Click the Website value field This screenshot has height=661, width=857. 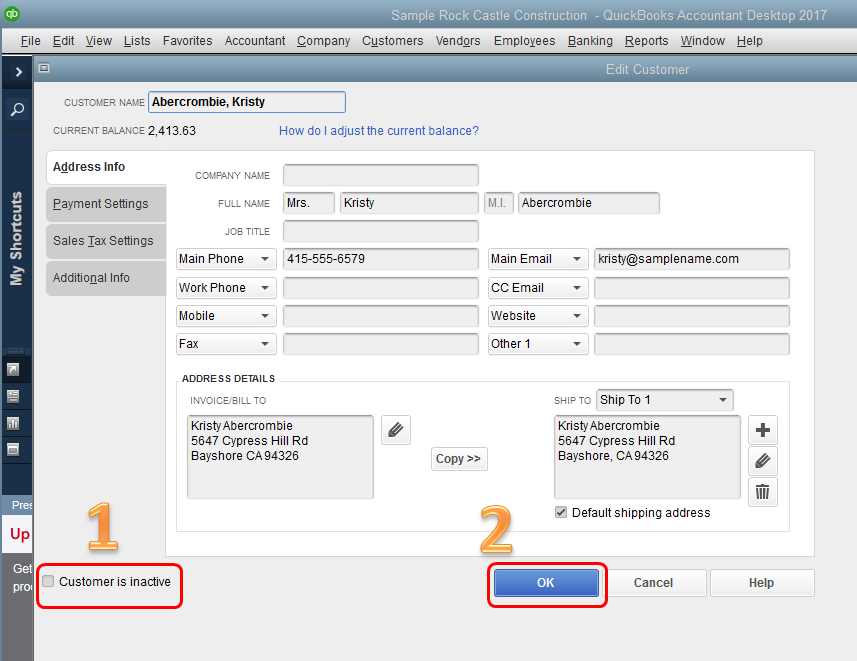click(x=691, y=315)
